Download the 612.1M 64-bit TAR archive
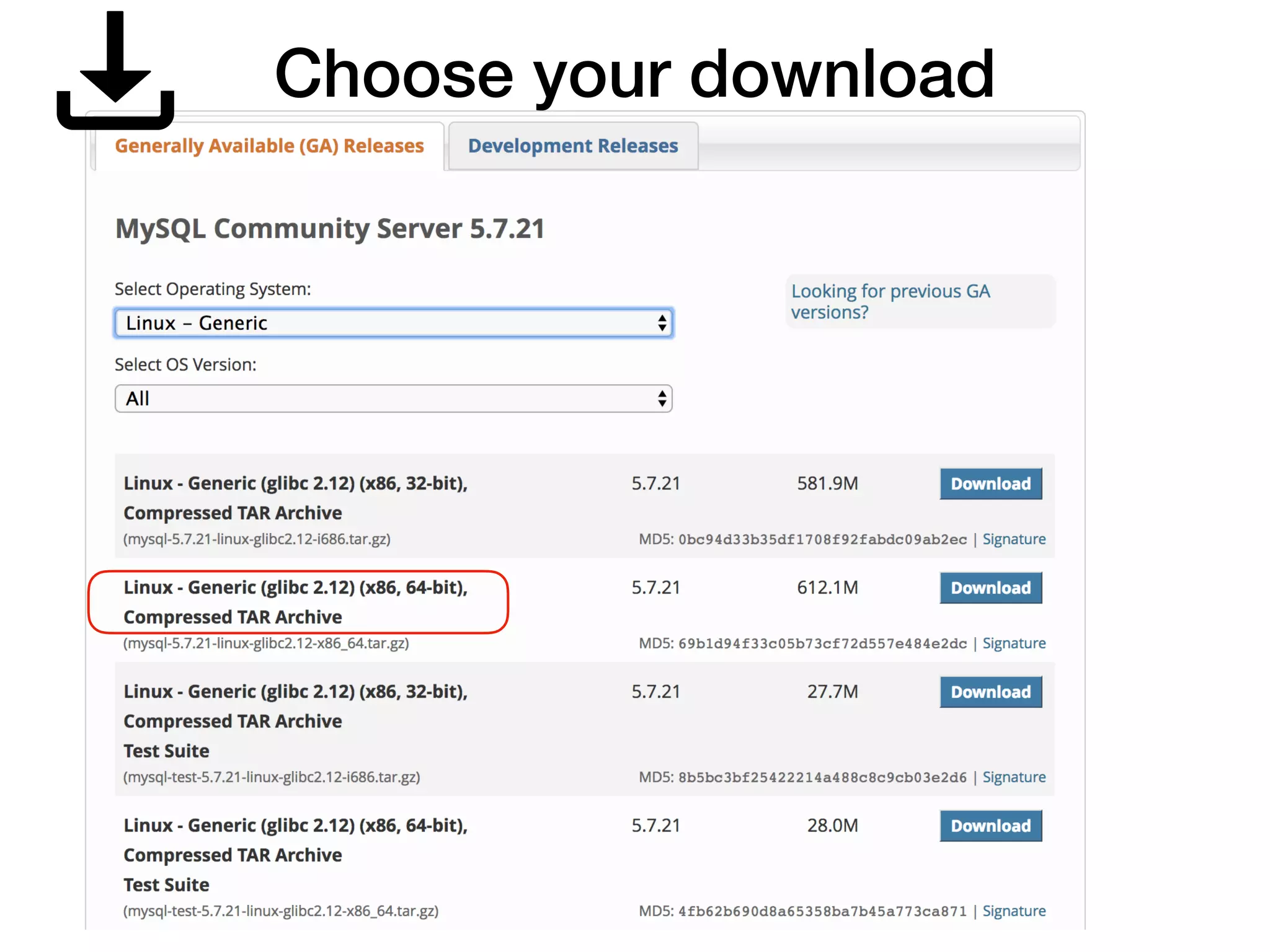Viewport: 1270px width, 952px height. (x=990, y=588)
